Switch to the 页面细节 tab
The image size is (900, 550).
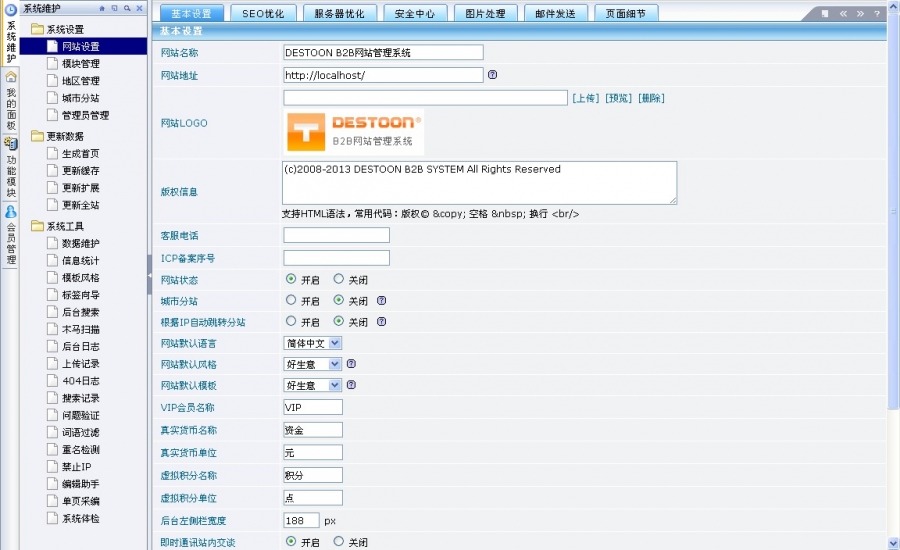pos(626,13)
